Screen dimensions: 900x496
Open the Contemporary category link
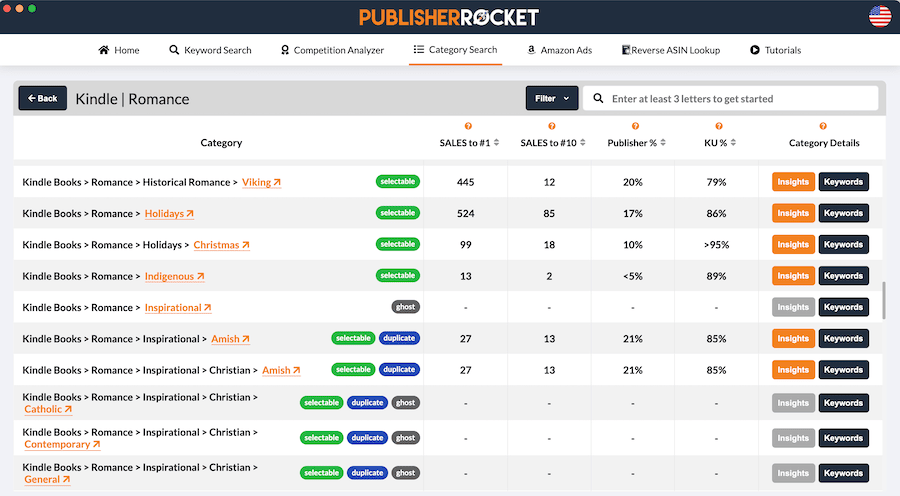[x=62, y=444]
